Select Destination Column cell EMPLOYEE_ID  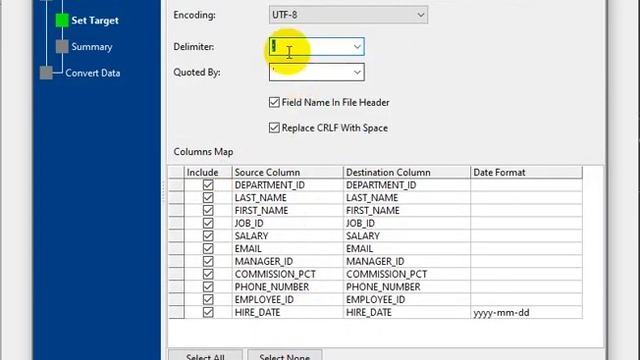[407, 300]
